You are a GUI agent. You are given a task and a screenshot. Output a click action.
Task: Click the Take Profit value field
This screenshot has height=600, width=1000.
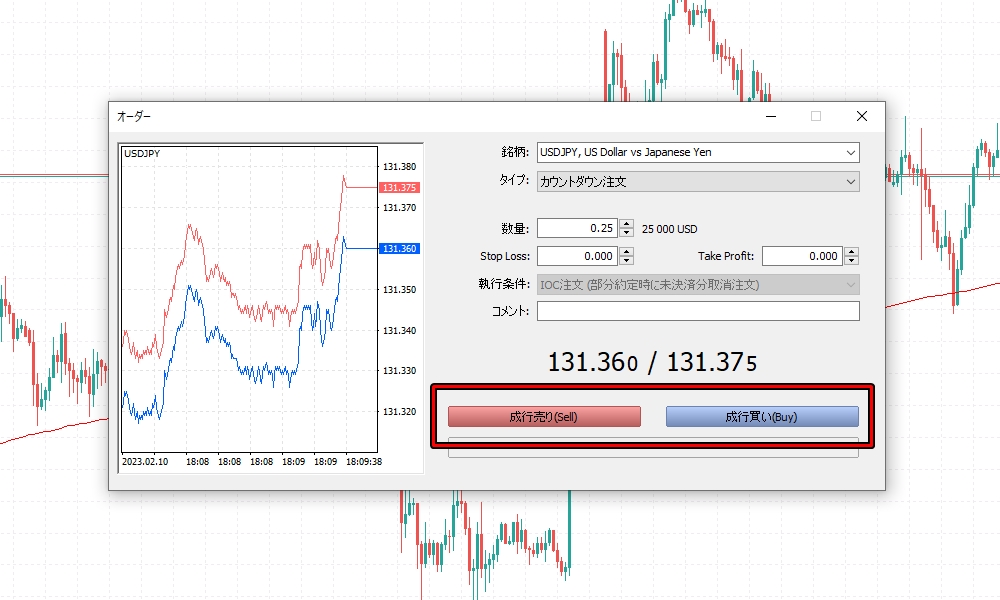pyautogui.click(x=801, y=256)
